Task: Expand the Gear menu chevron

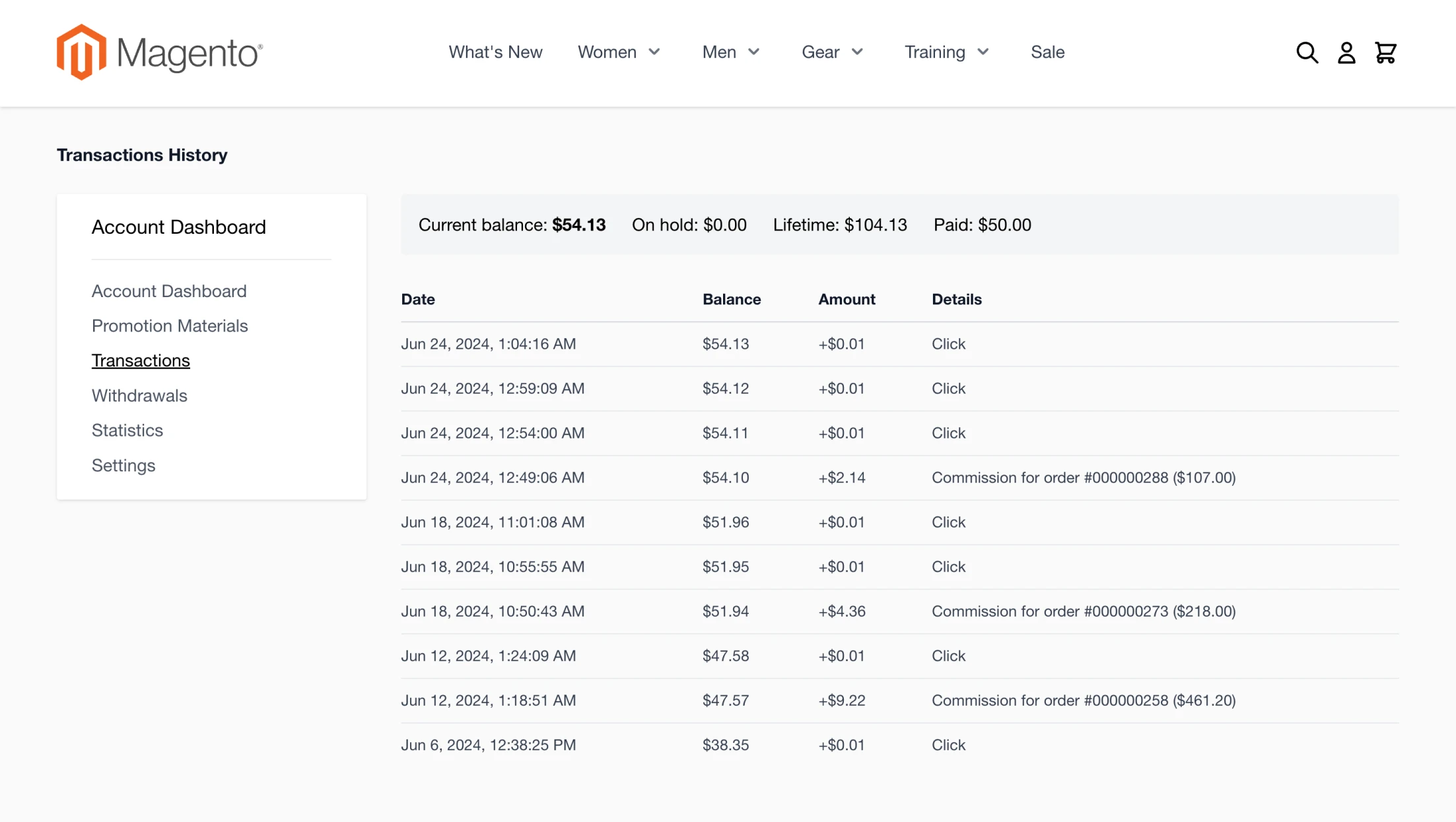Action: tap(857, 52)
